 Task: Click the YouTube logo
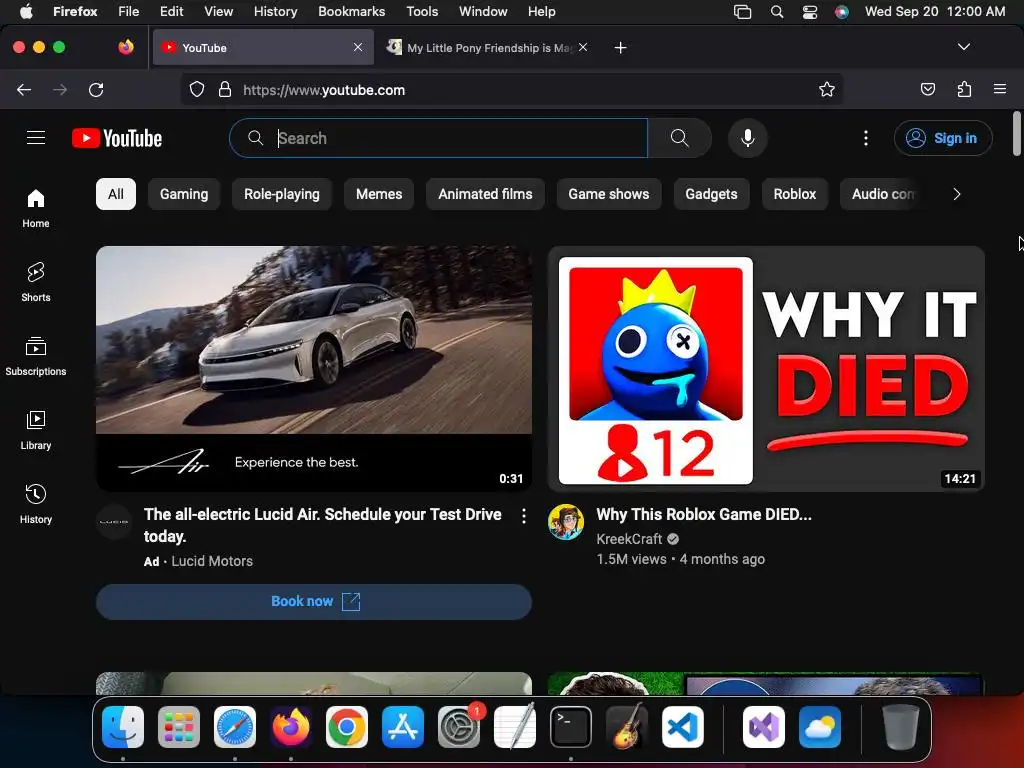pos(117,138)
